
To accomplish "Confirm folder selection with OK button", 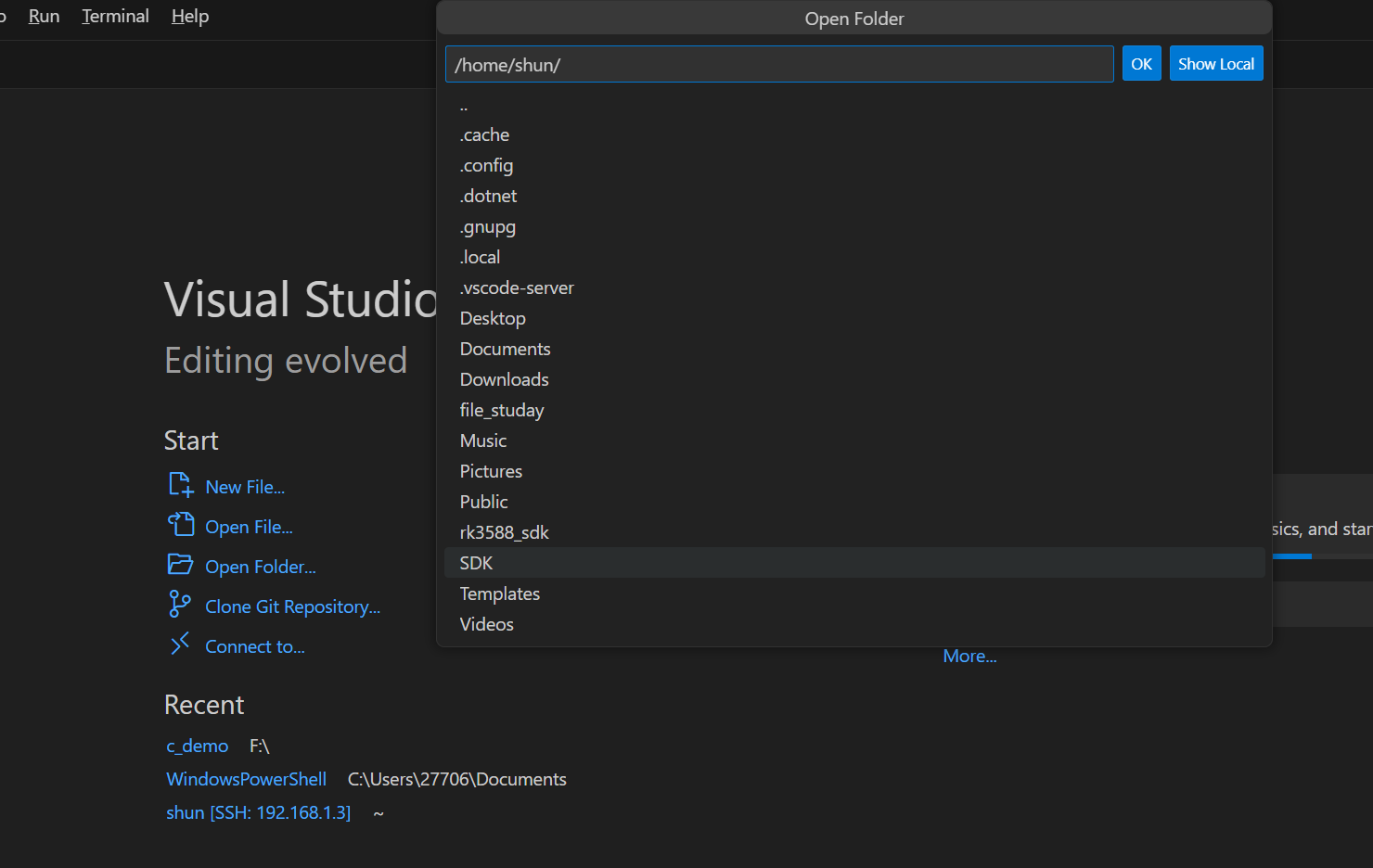I will point(1141,64).
